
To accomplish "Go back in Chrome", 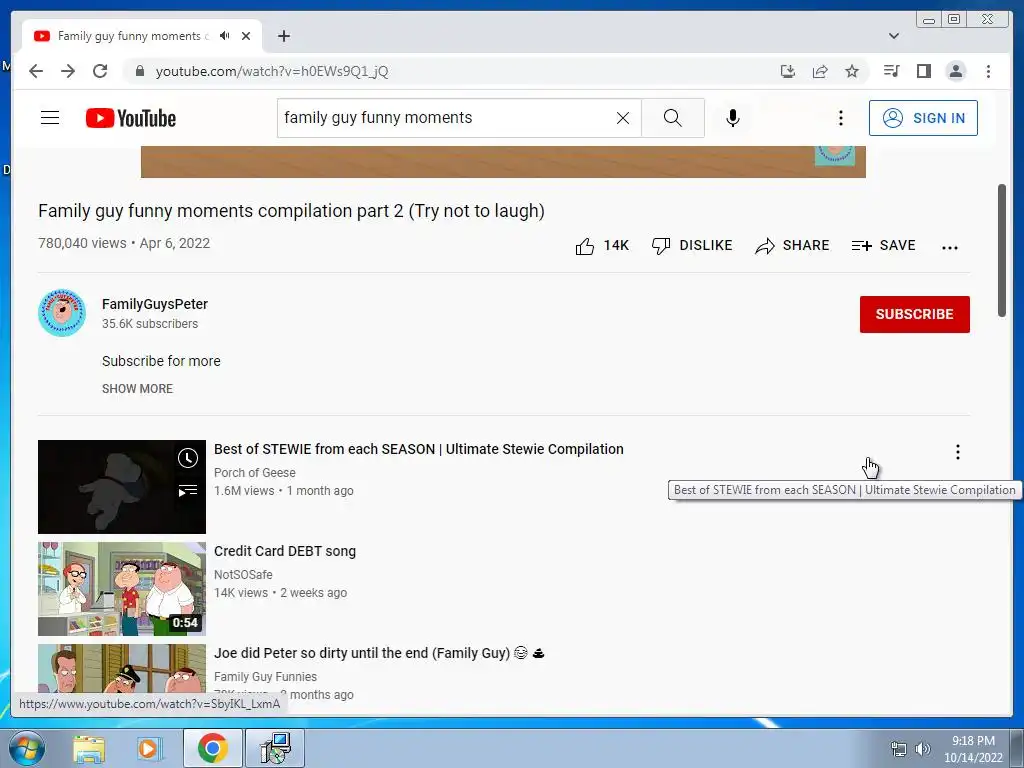I will click(x=36, y=71).
